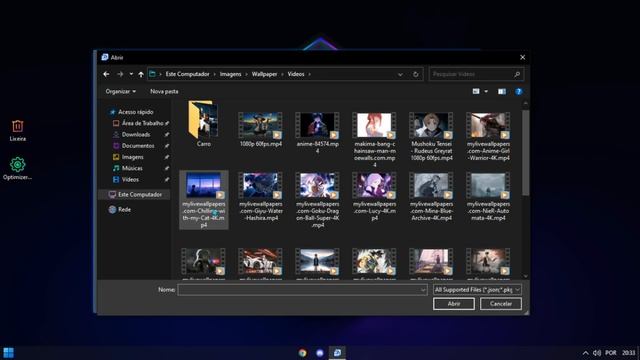Open the Windows Start menu

pyautogui.click(x=9, y=353)
